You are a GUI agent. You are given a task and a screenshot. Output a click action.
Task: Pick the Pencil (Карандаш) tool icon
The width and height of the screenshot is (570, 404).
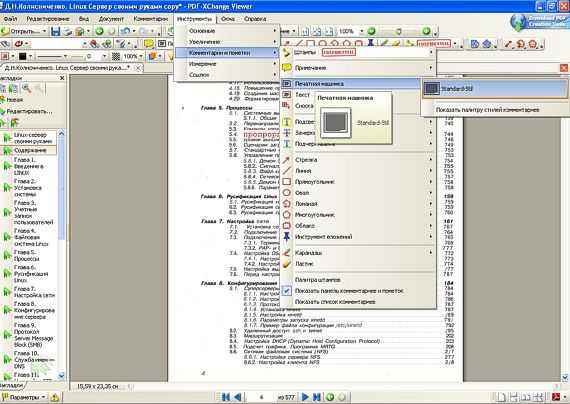[286, 253]
